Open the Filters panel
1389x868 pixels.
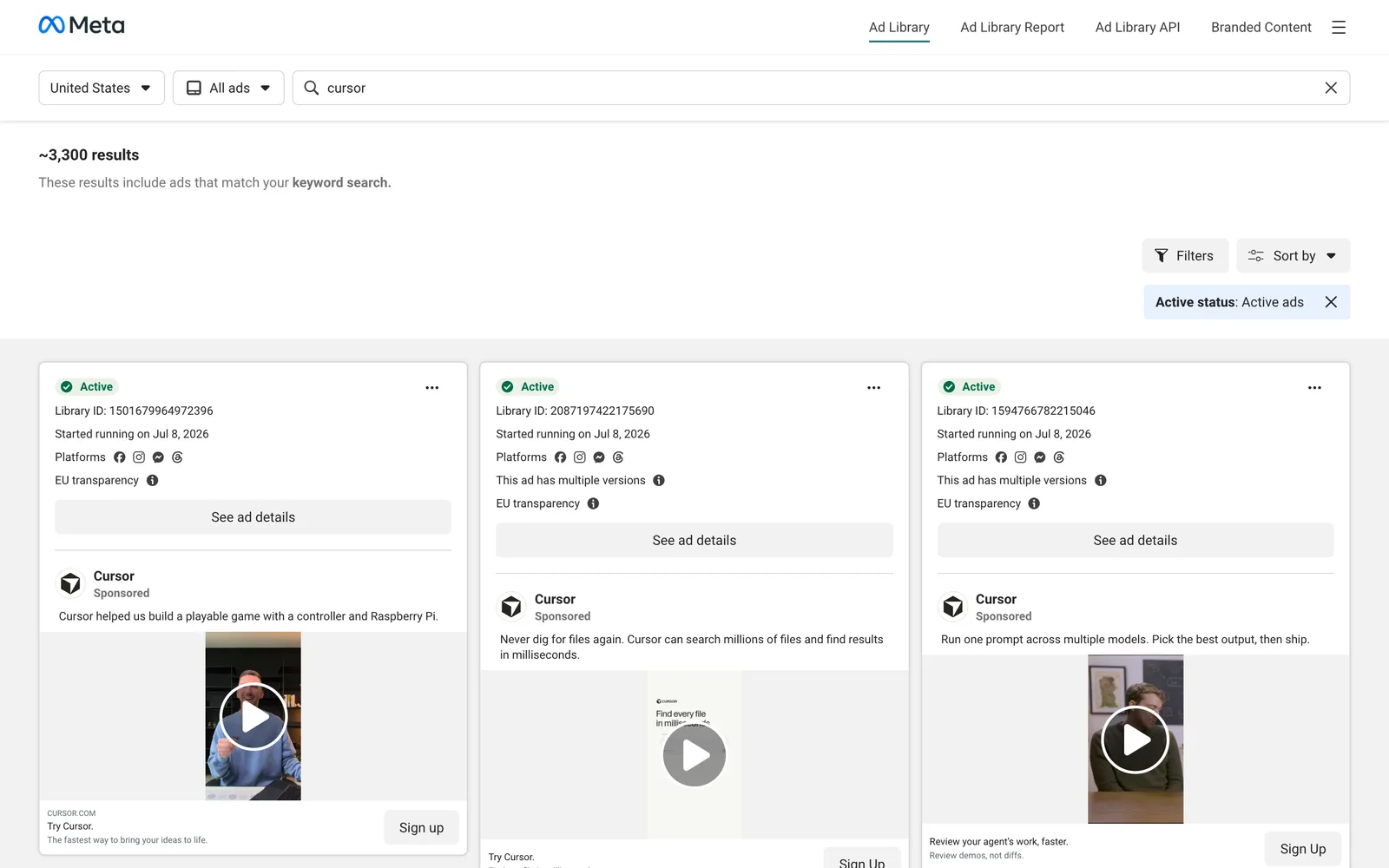[x=1185, y=256]
